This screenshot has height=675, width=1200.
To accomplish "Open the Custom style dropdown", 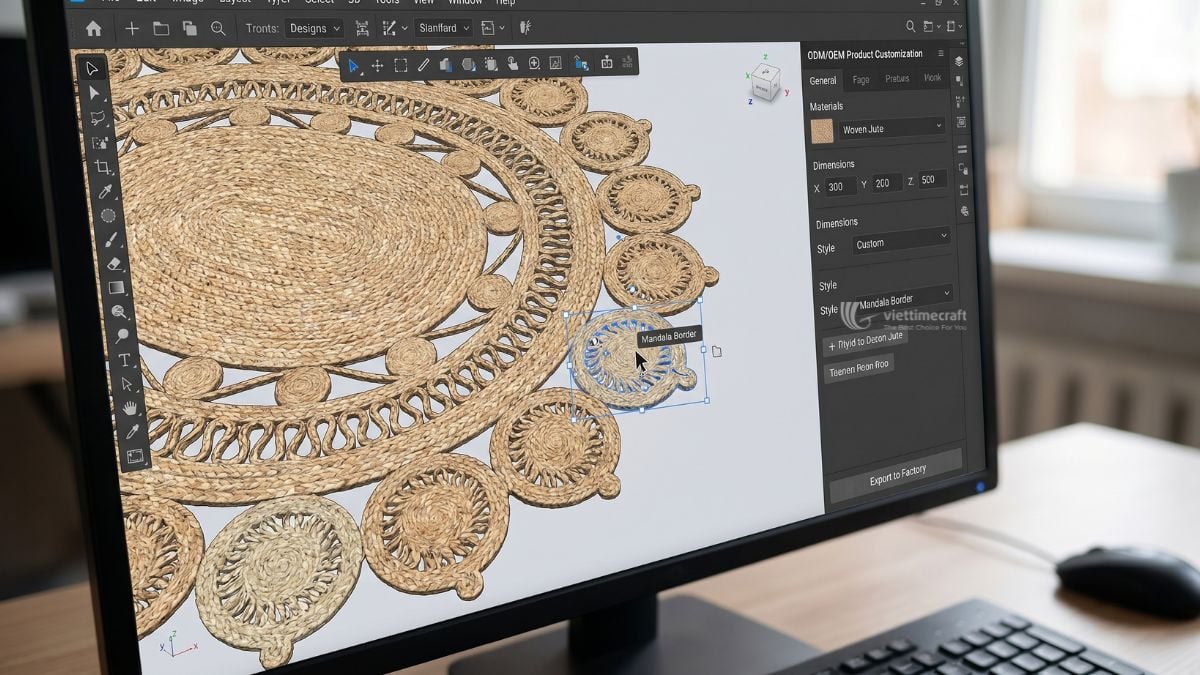I will pos(900,241).
